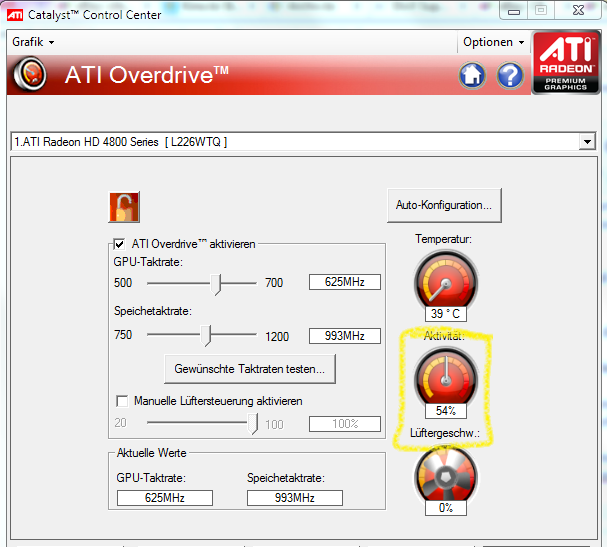Open the ATI Radeon HD 4800 Series dropdown

(x=587, y=142)
